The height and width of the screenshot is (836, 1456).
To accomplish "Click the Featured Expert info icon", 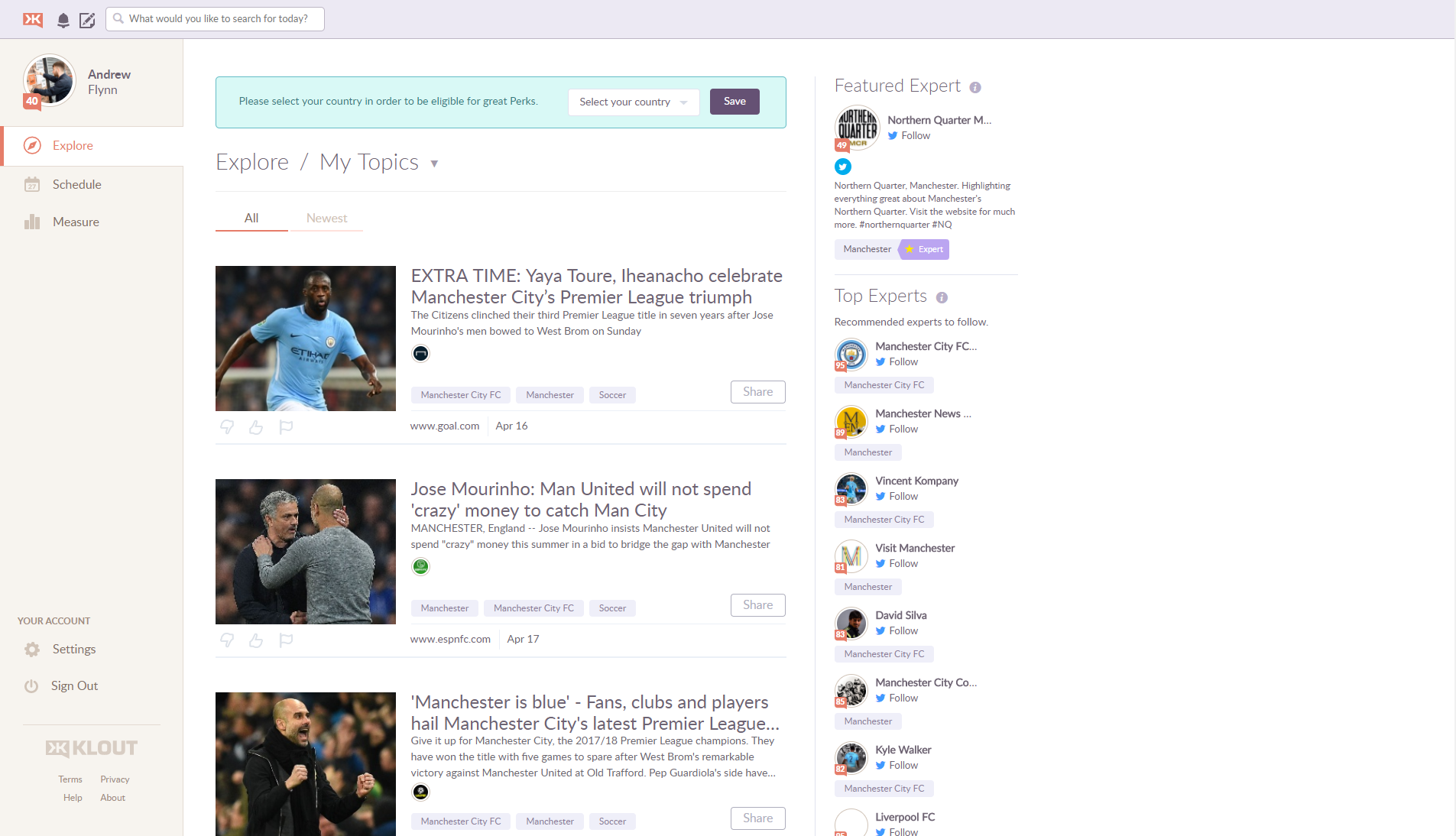I will (975, 87).
